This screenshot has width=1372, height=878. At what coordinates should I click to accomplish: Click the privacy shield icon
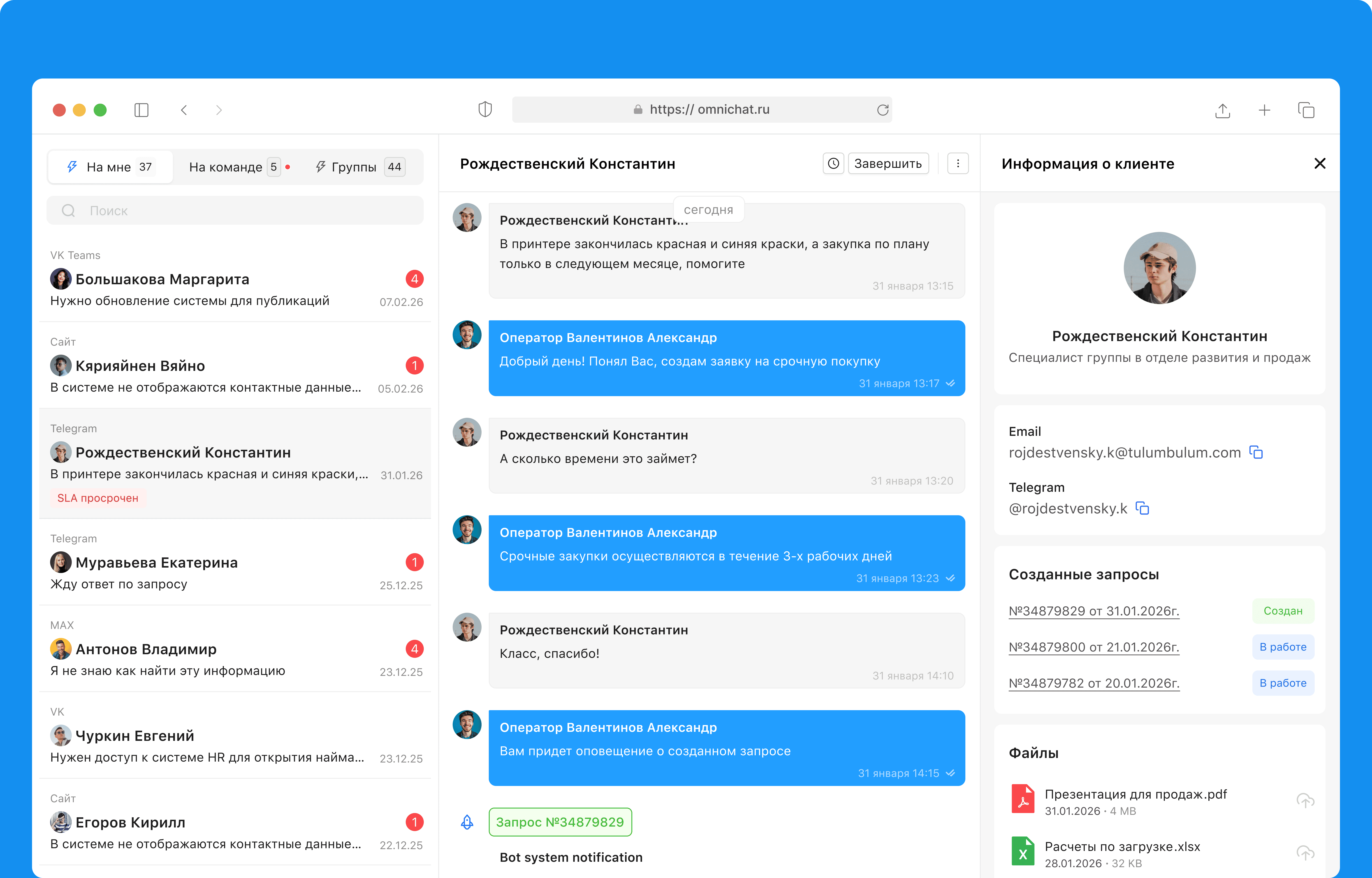click(485, 109)
